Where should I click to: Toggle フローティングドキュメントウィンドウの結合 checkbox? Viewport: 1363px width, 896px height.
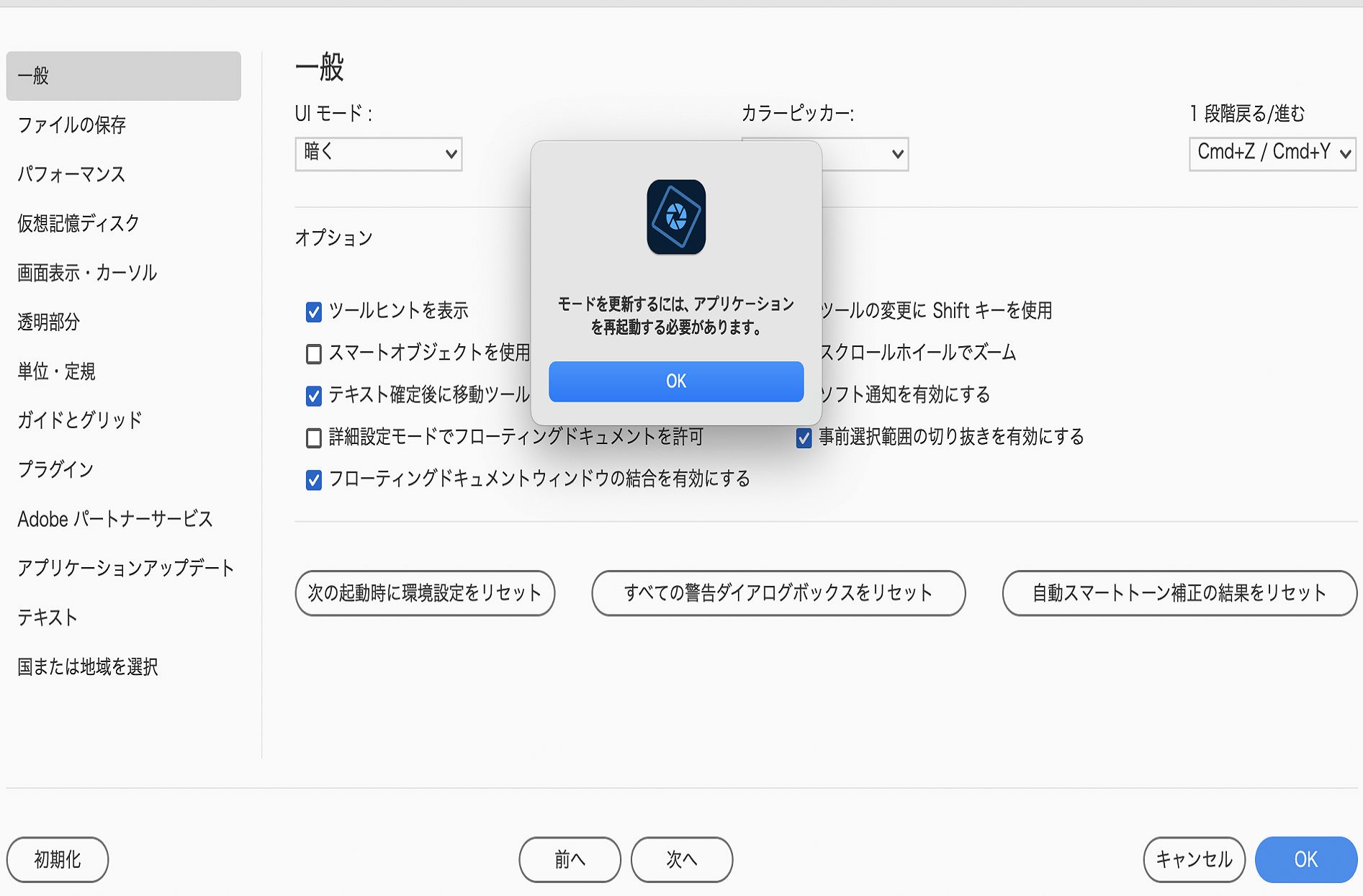pos(314,480)
